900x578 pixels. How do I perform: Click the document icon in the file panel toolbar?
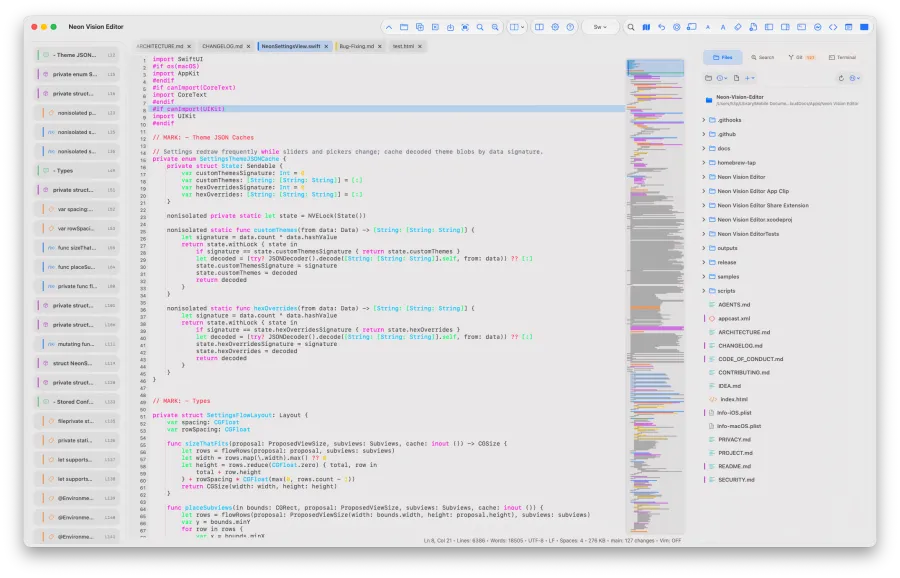[736, 78]
